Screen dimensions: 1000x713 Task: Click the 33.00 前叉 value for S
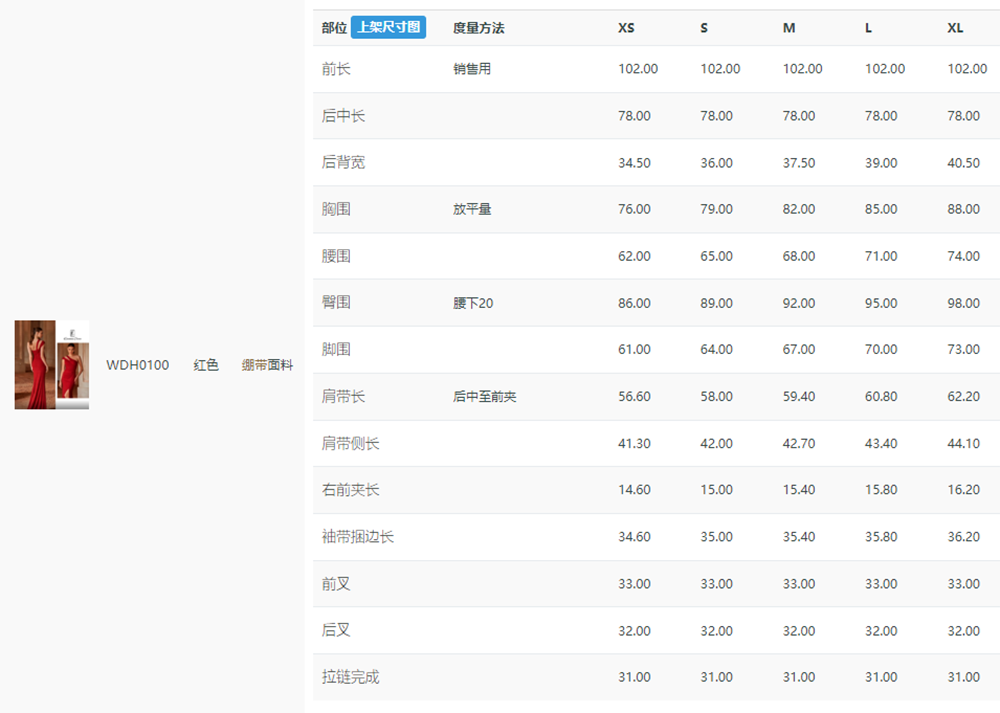click(x=716, y=584)
